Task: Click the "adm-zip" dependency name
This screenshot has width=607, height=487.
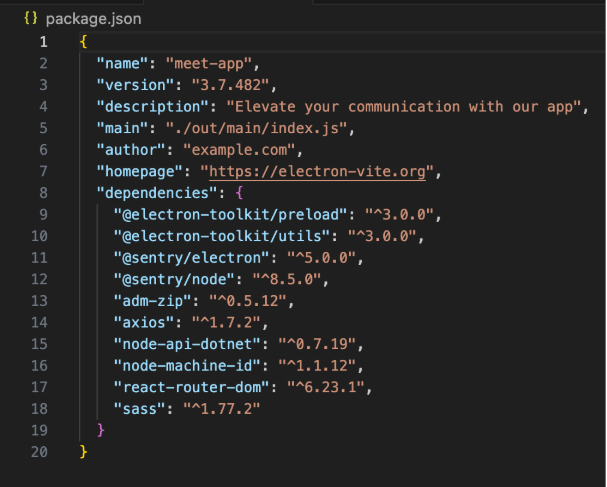Action: tap(153, 301)
